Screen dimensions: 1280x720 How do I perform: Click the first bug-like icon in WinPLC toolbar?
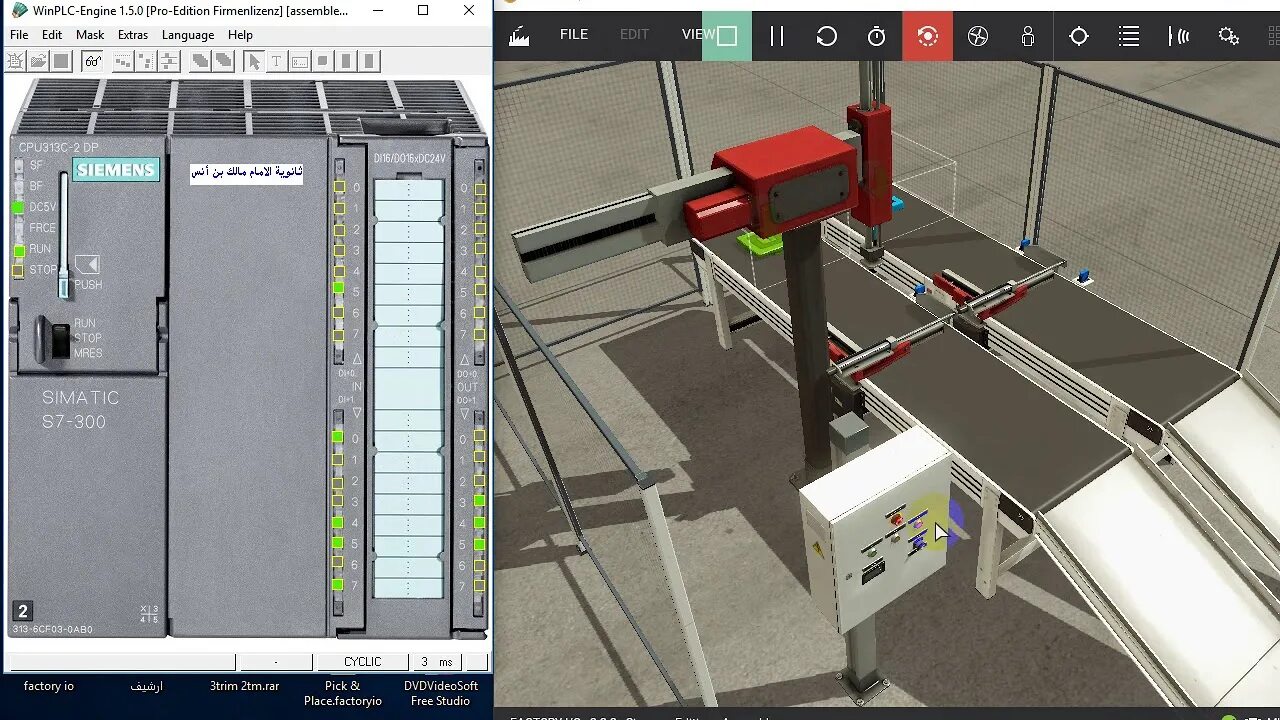point(16,61)
